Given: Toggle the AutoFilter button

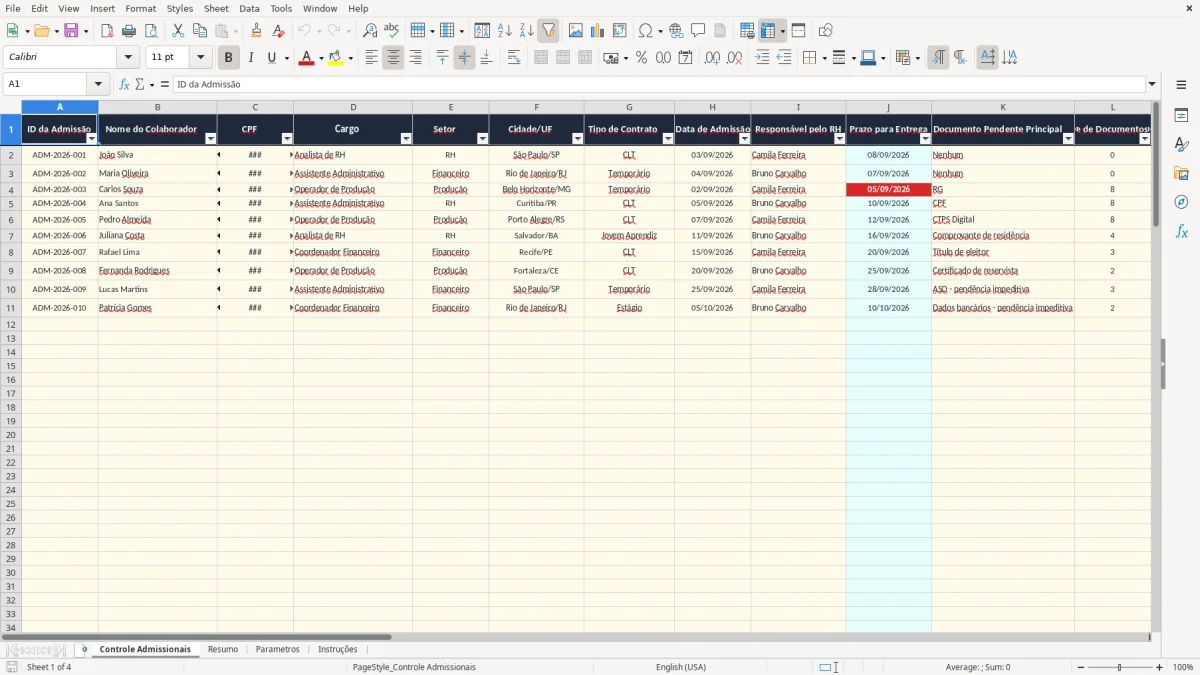Looking at the screenshot, I should tap(549, 31).
